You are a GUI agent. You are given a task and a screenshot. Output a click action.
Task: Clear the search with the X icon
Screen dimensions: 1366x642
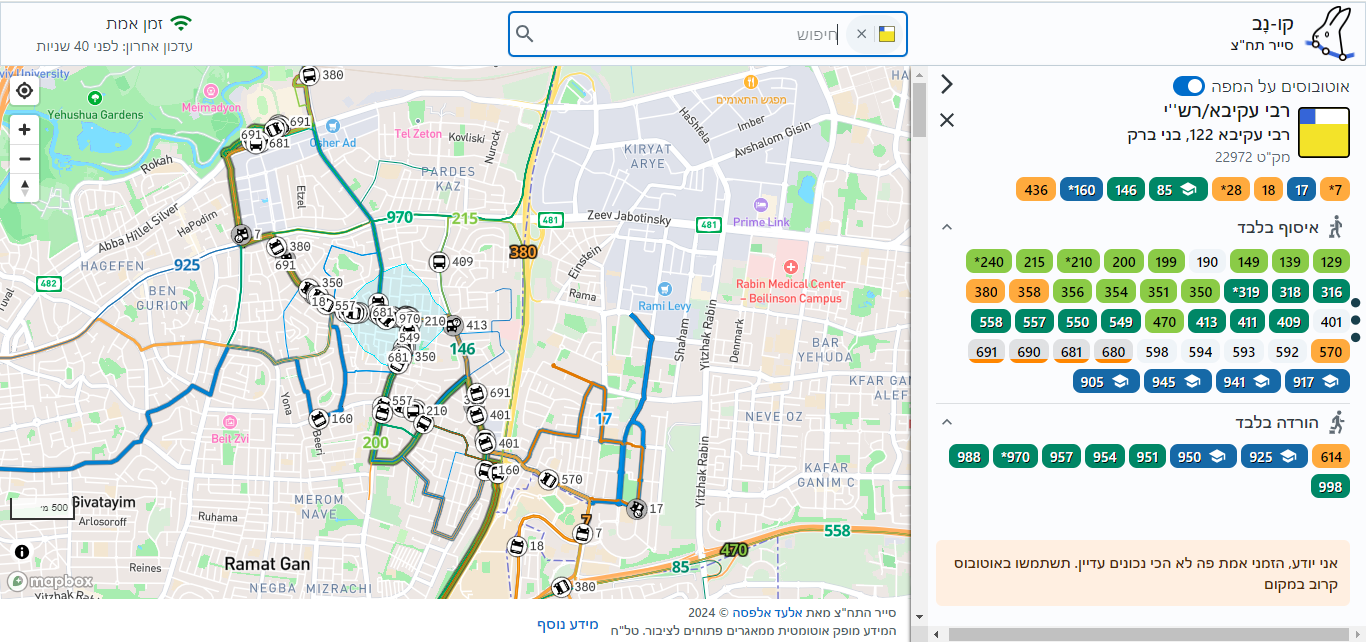[x=861, y=34]
